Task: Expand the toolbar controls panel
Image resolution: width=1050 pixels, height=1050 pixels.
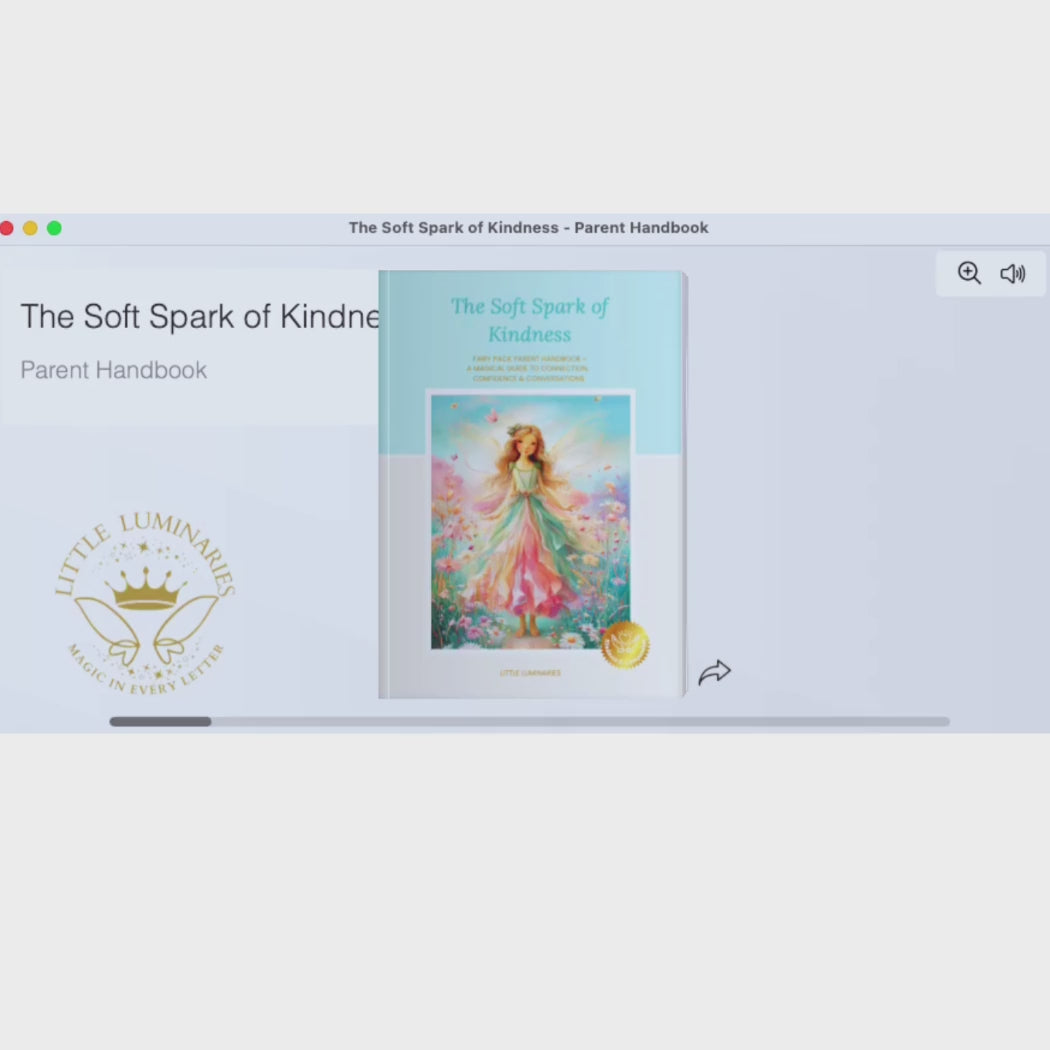Action: 990,273
